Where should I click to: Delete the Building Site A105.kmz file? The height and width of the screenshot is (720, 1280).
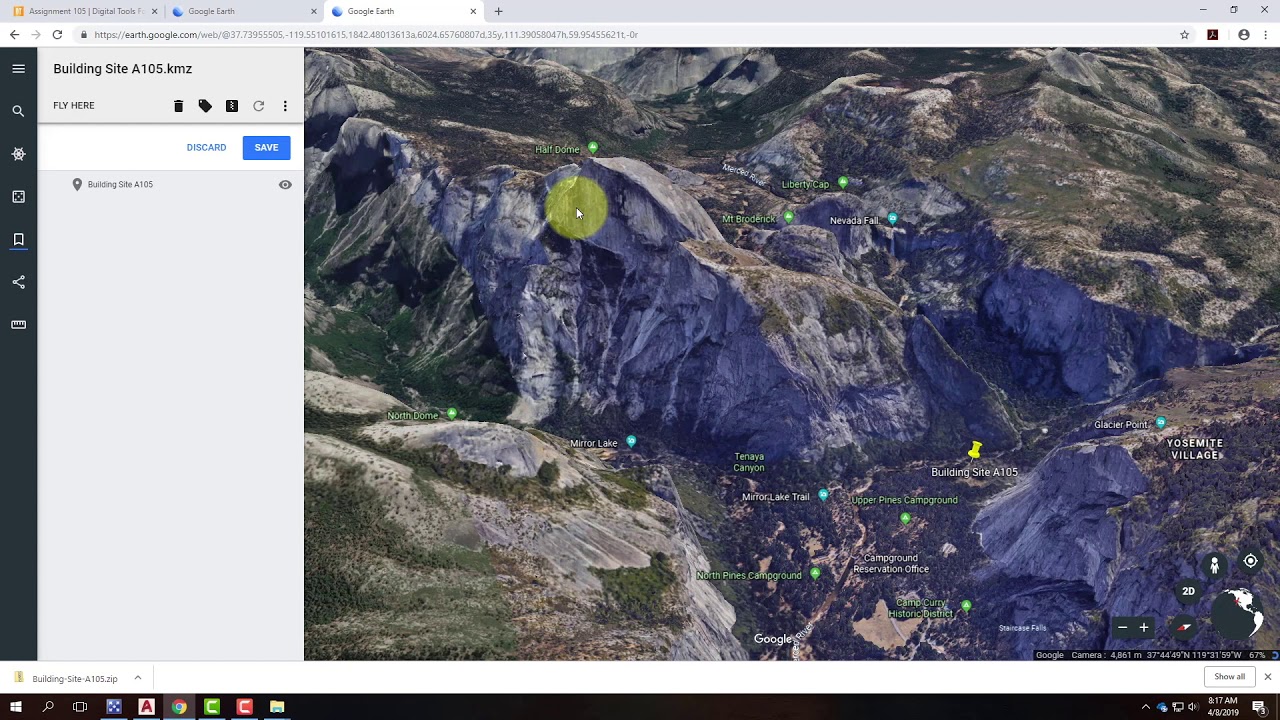[178, 106]
